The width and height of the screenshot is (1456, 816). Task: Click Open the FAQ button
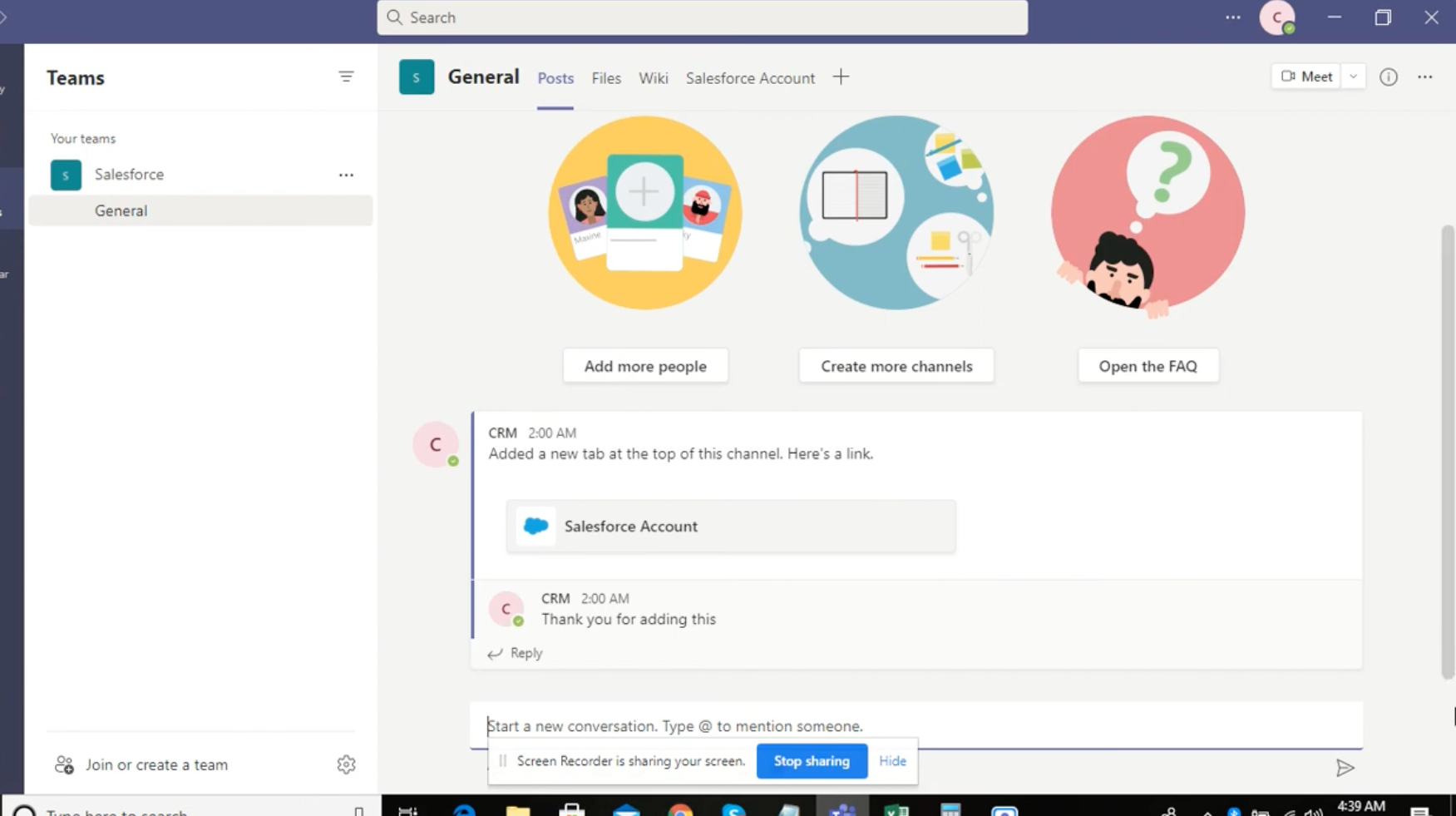(1148, 366)
